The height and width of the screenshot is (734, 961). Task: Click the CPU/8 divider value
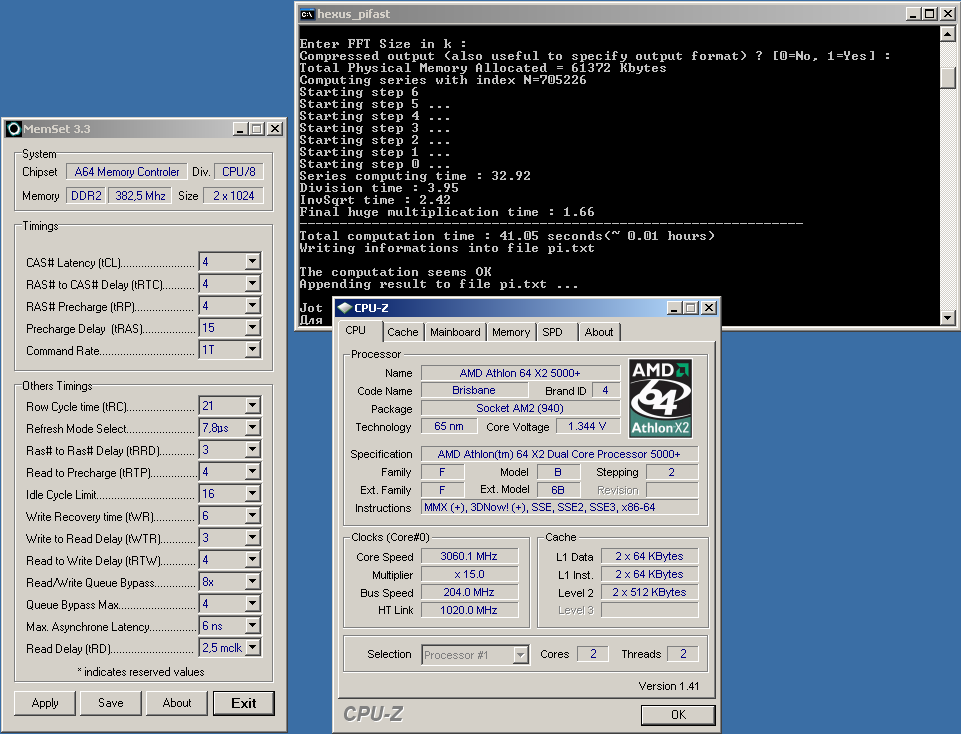tap(239, 172)
